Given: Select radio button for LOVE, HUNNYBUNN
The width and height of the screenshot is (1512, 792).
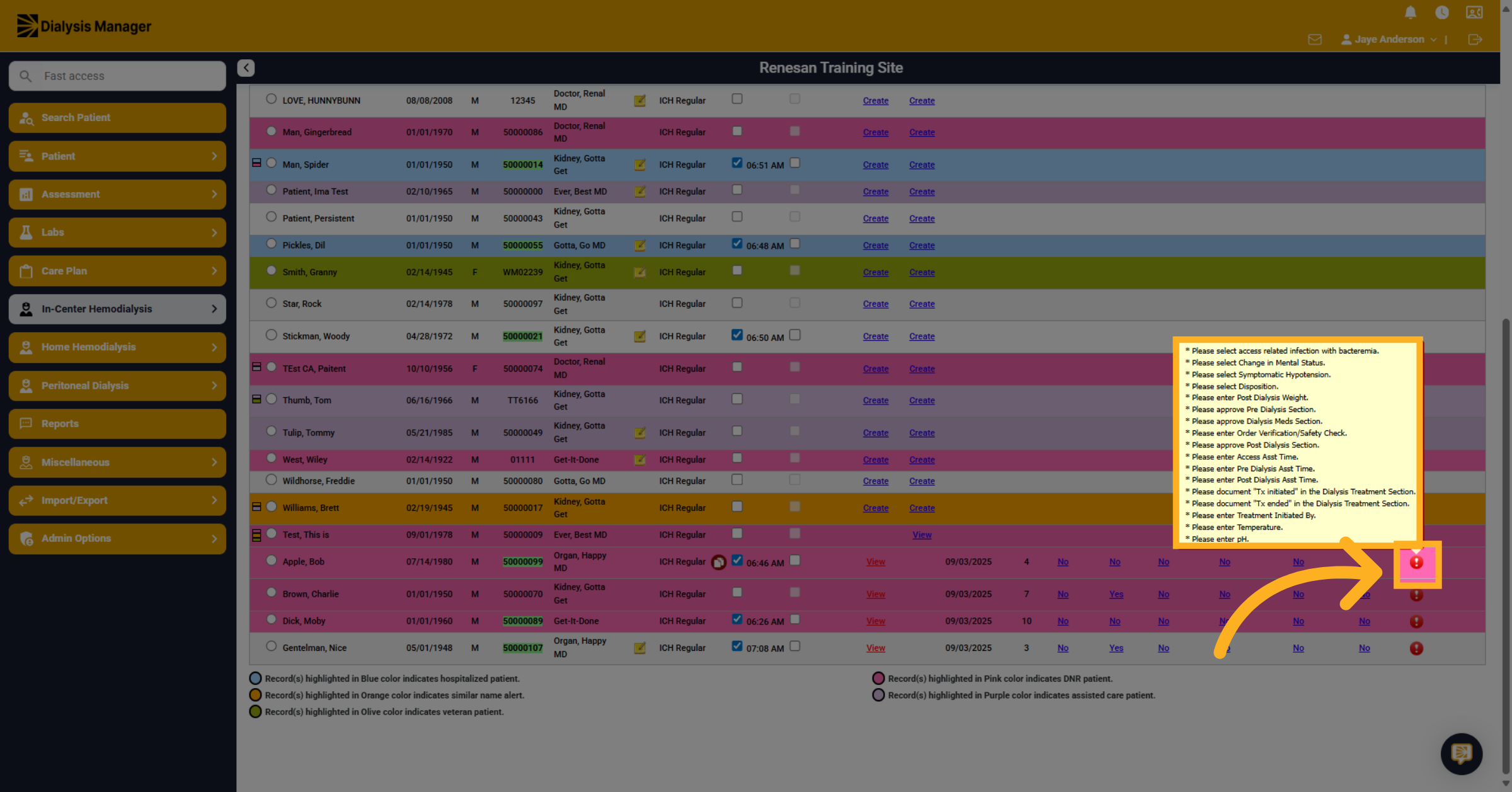Looking at the screenshot, I should coord(271,99).
